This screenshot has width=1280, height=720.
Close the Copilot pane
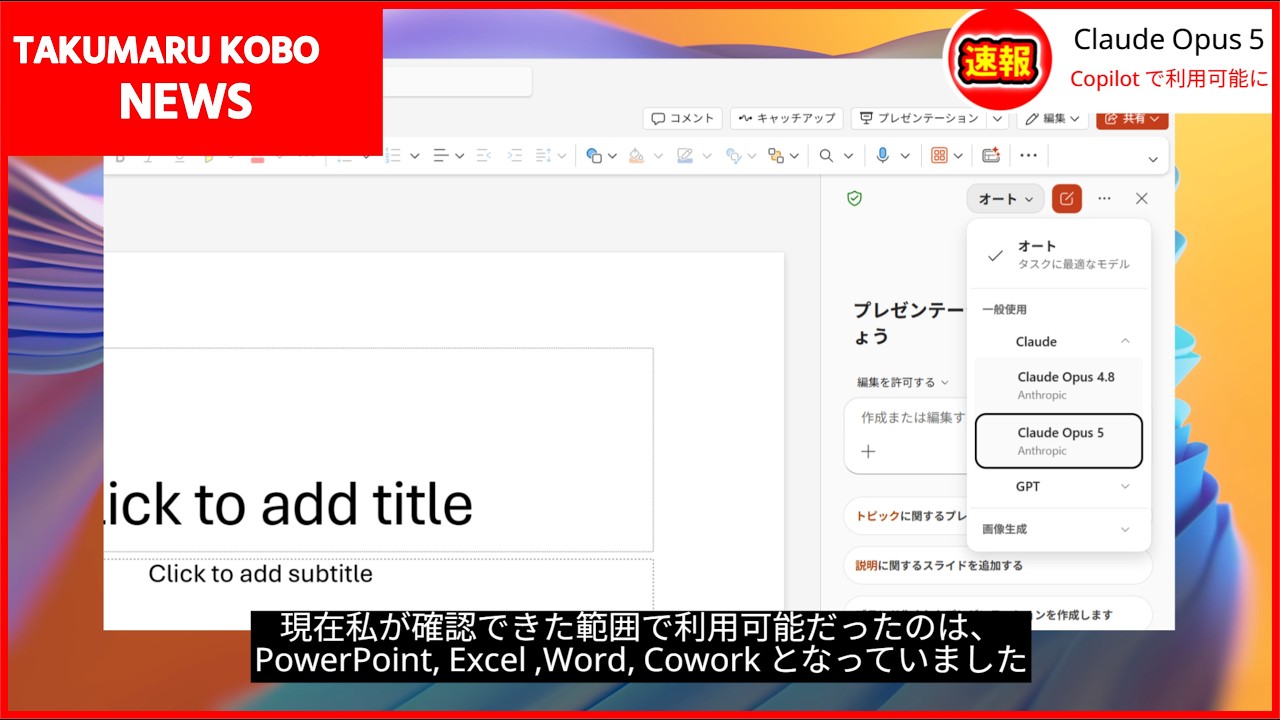tap(1142, 199)
